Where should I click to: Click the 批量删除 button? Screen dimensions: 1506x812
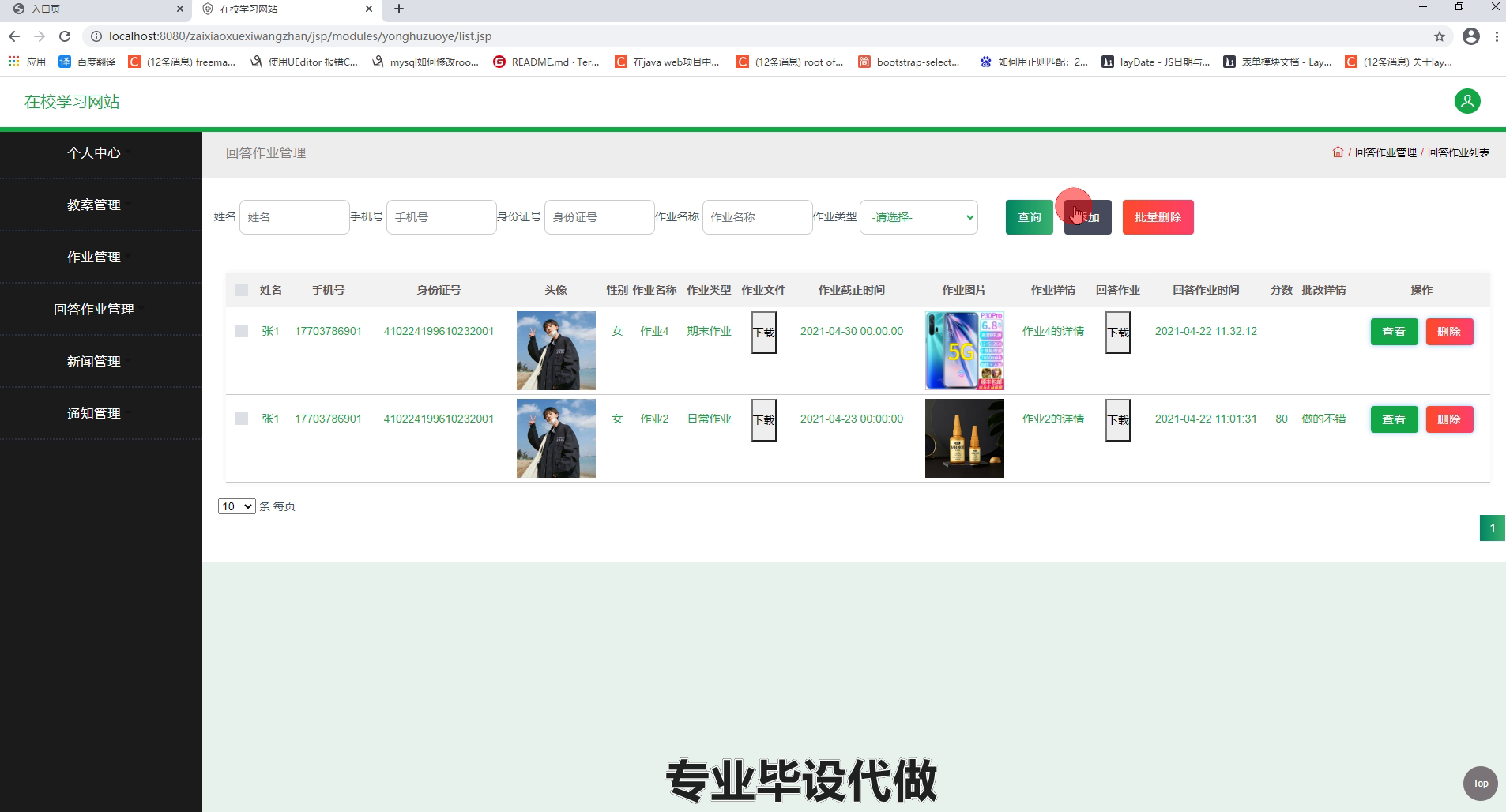pyautogui.click(x=1158, y=217)
